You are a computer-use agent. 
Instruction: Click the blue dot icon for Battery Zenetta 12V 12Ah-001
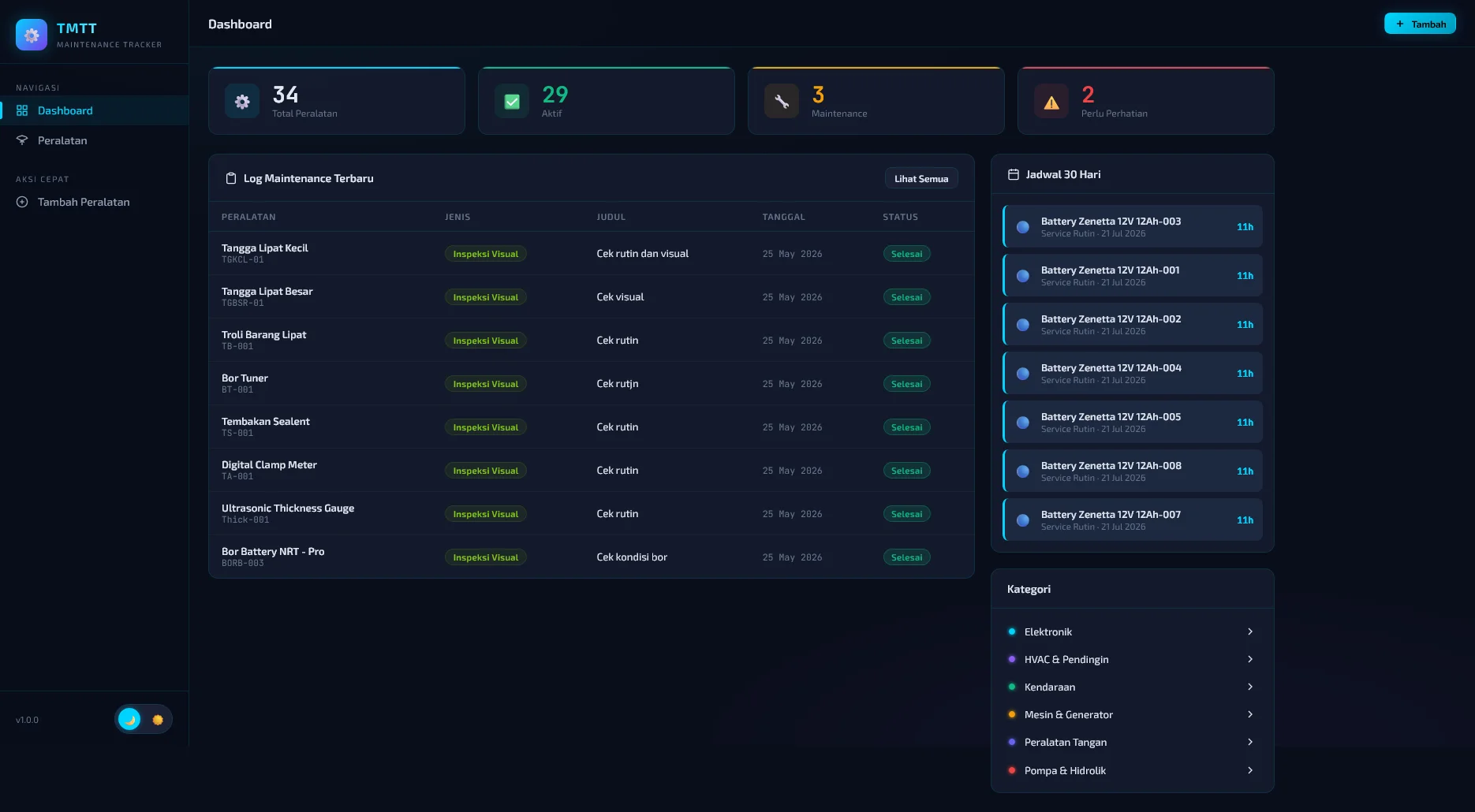coord(1023,276)
